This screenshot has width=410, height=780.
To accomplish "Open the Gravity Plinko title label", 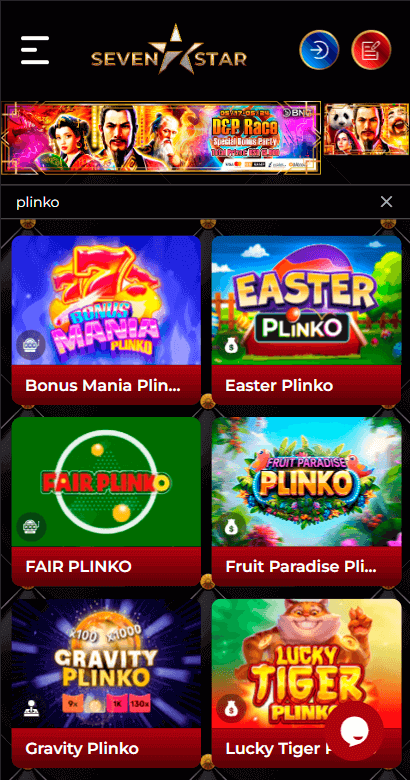I will pos(82,748).
